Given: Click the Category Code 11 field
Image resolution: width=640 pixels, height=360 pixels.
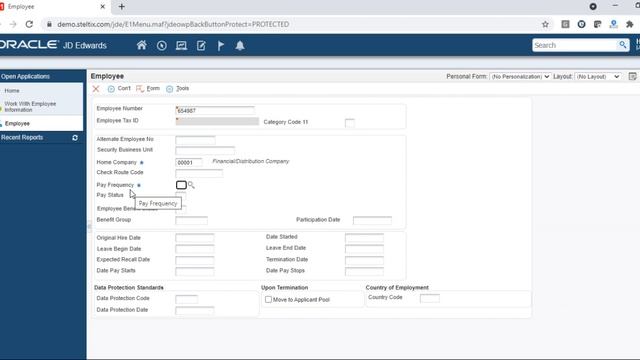Looking at the screenshot, I should click(x=350, y=122).
